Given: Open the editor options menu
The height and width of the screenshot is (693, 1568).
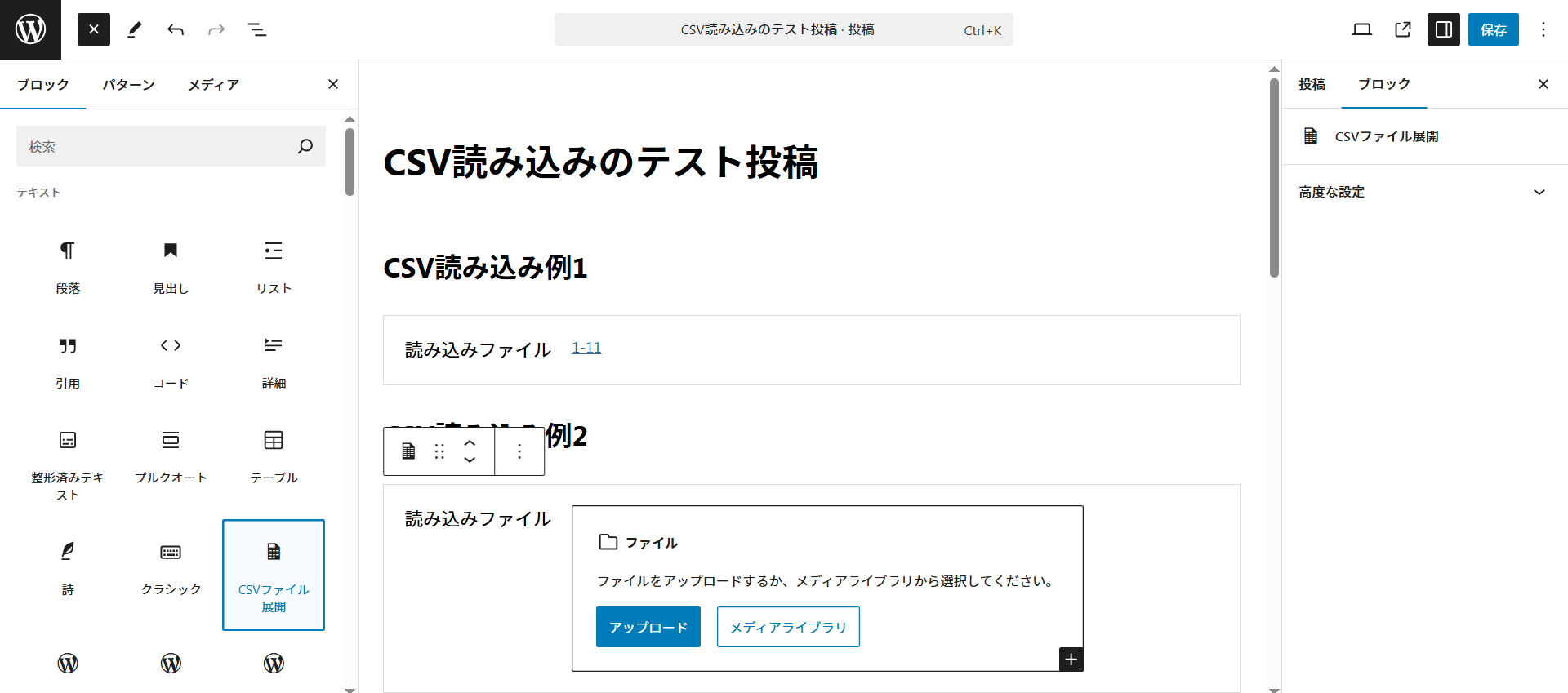Looking at the screenshot, I should (x=1543, y=29).
